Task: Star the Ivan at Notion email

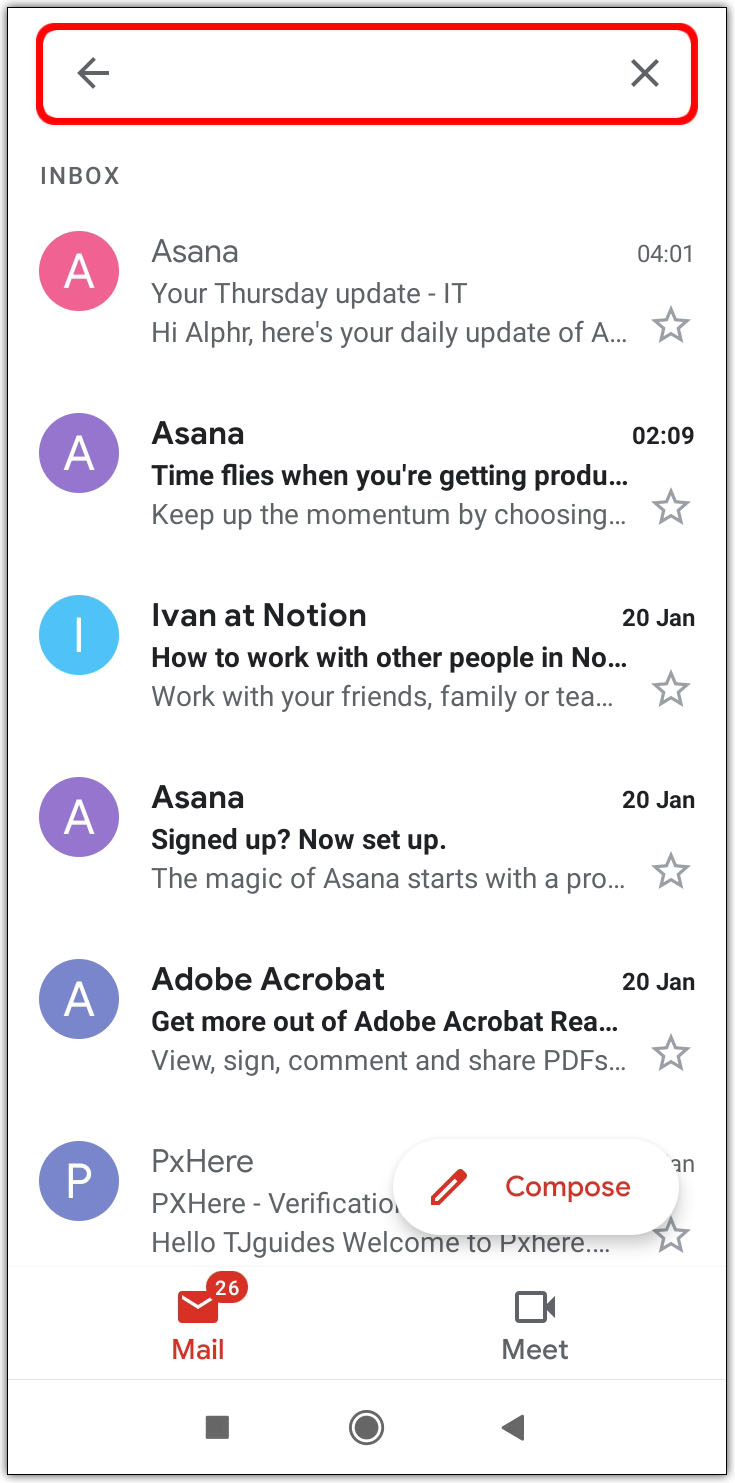Action: 671,689
